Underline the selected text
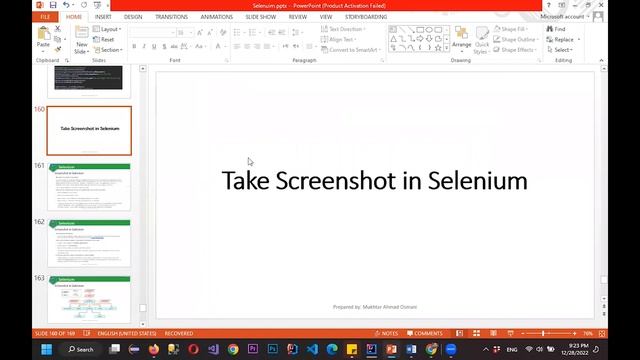 tap(154, 47)
